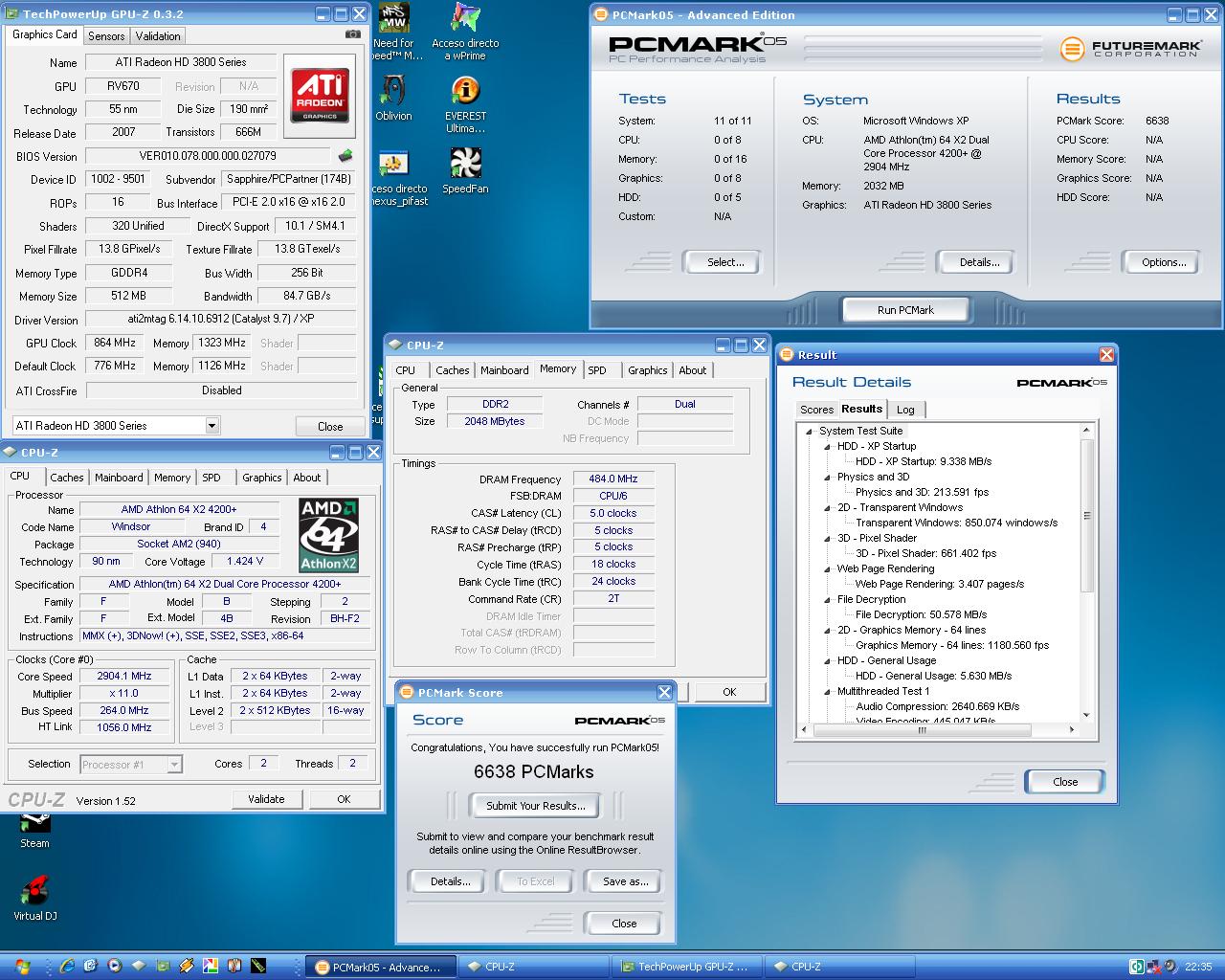Open the GPU-Z card selector dropdown
The image size is (1225, 980).
212,425
